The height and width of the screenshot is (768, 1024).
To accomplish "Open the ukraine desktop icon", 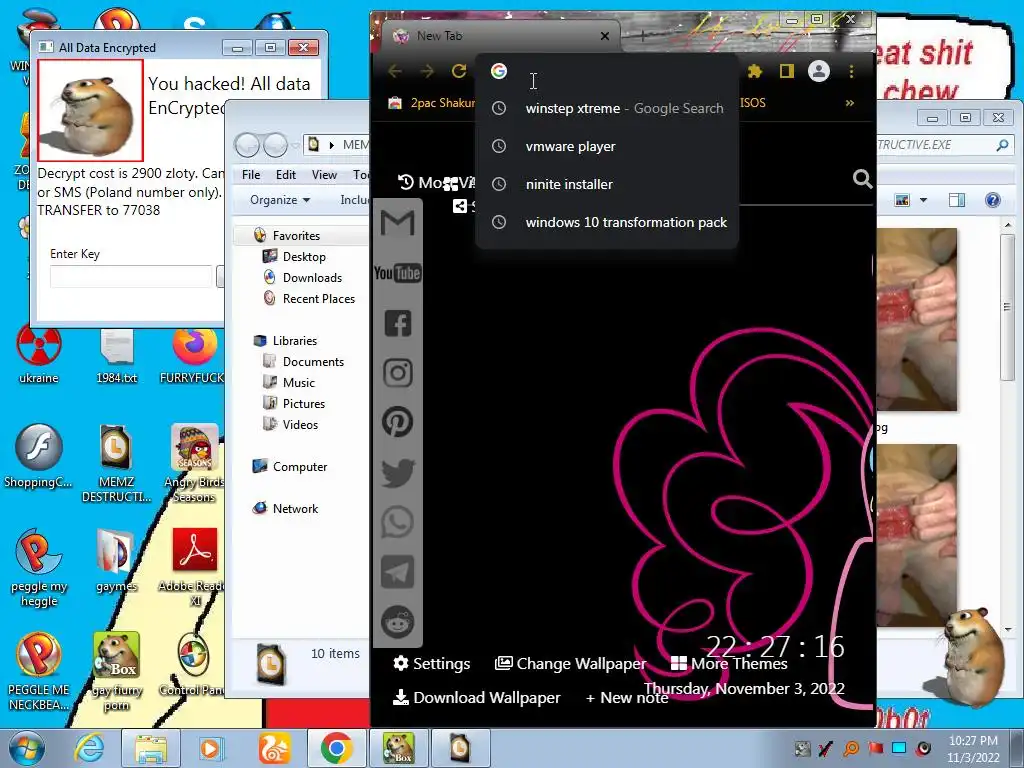I will click(x=39, y=355).
